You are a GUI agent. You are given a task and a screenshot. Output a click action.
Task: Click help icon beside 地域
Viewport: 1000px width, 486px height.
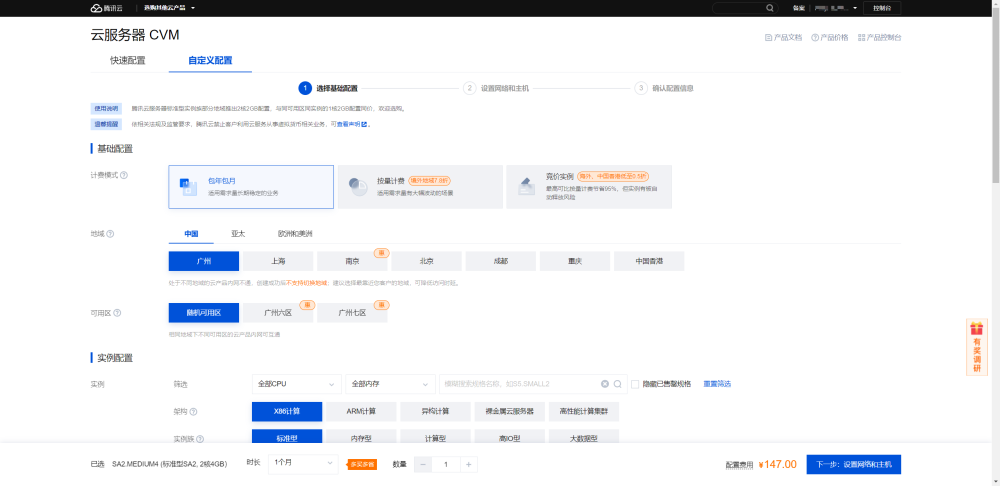(x=110, y=234)
